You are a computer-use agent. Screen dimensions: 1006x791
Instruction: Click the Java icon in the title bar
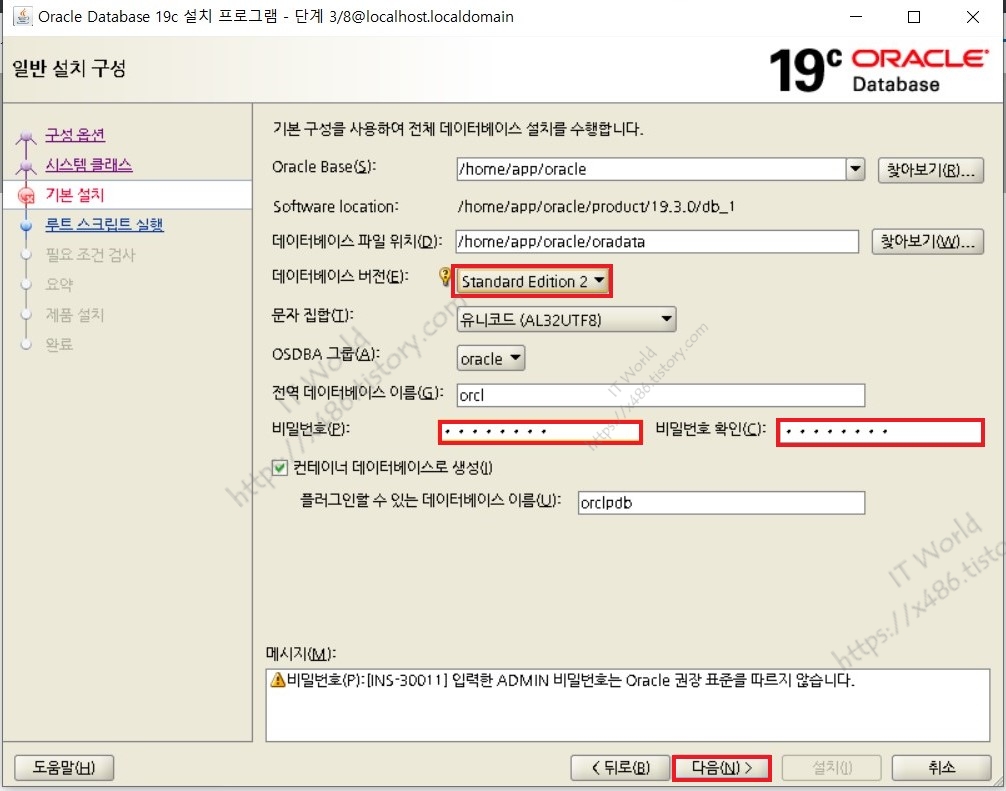pos(22,16)
